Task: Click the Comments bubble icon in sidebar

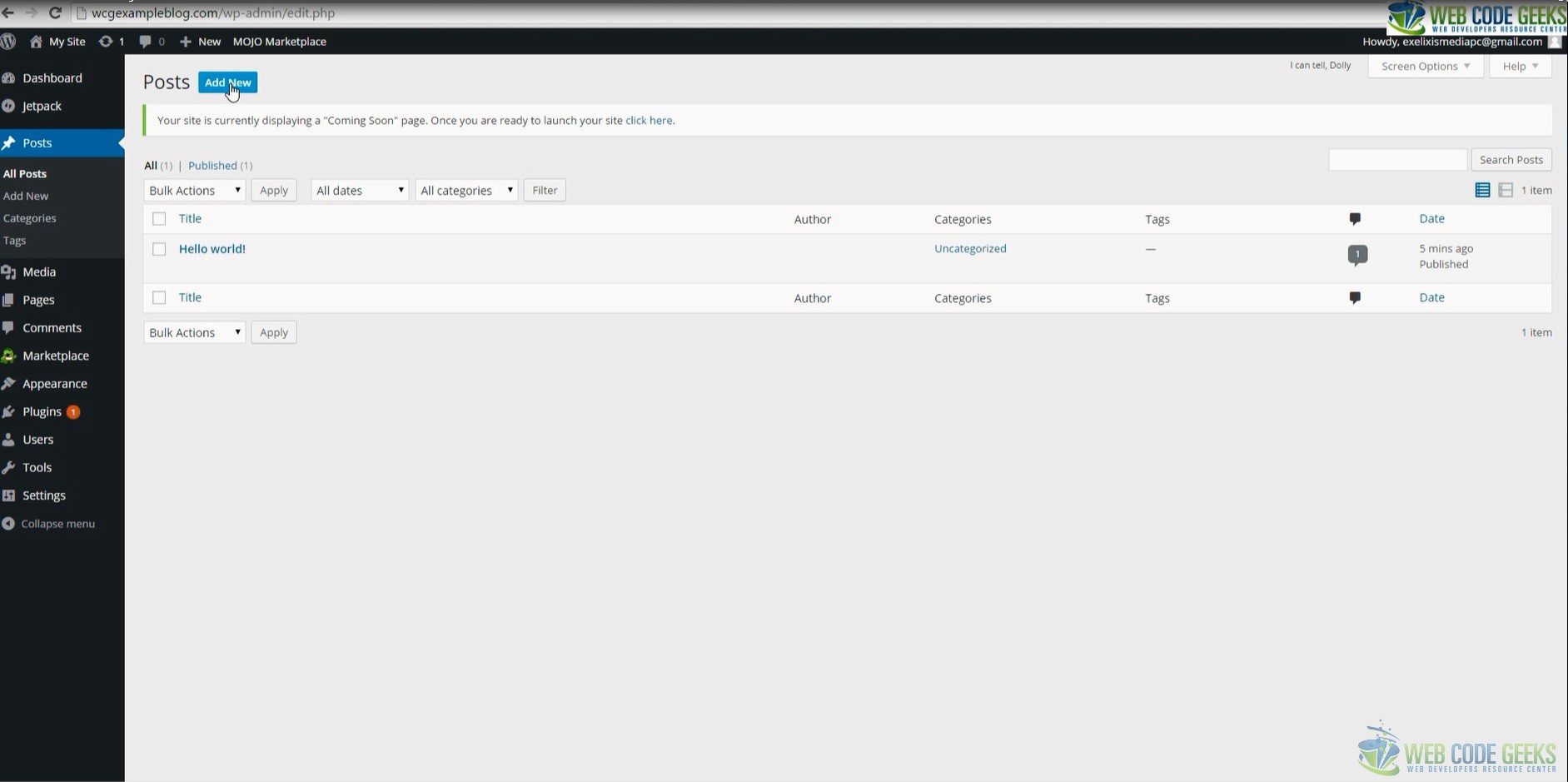Action: [x=8, y=327]
